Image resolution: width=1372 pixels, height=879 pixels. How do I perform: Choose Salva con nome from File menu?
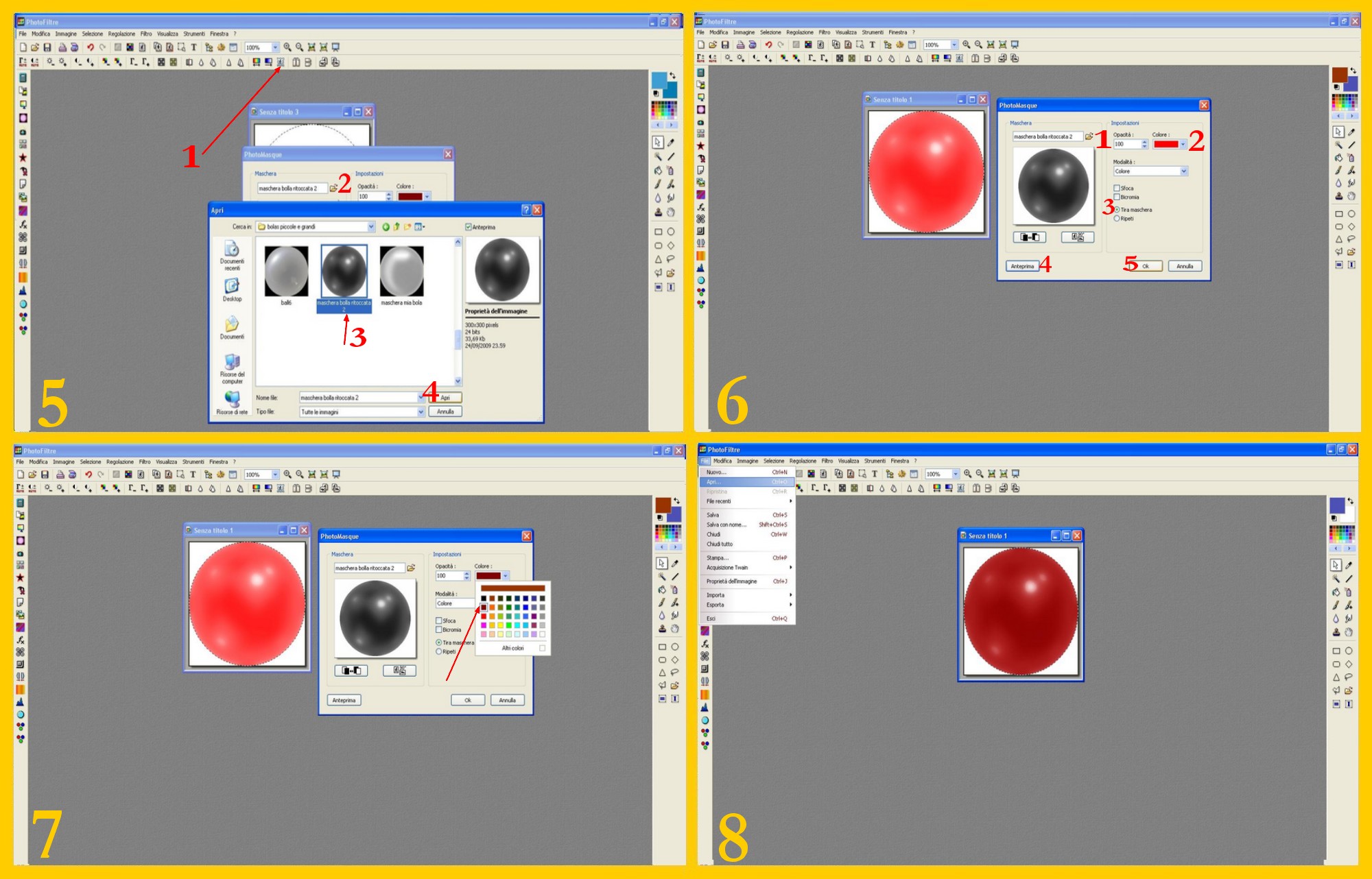(726, 525)
